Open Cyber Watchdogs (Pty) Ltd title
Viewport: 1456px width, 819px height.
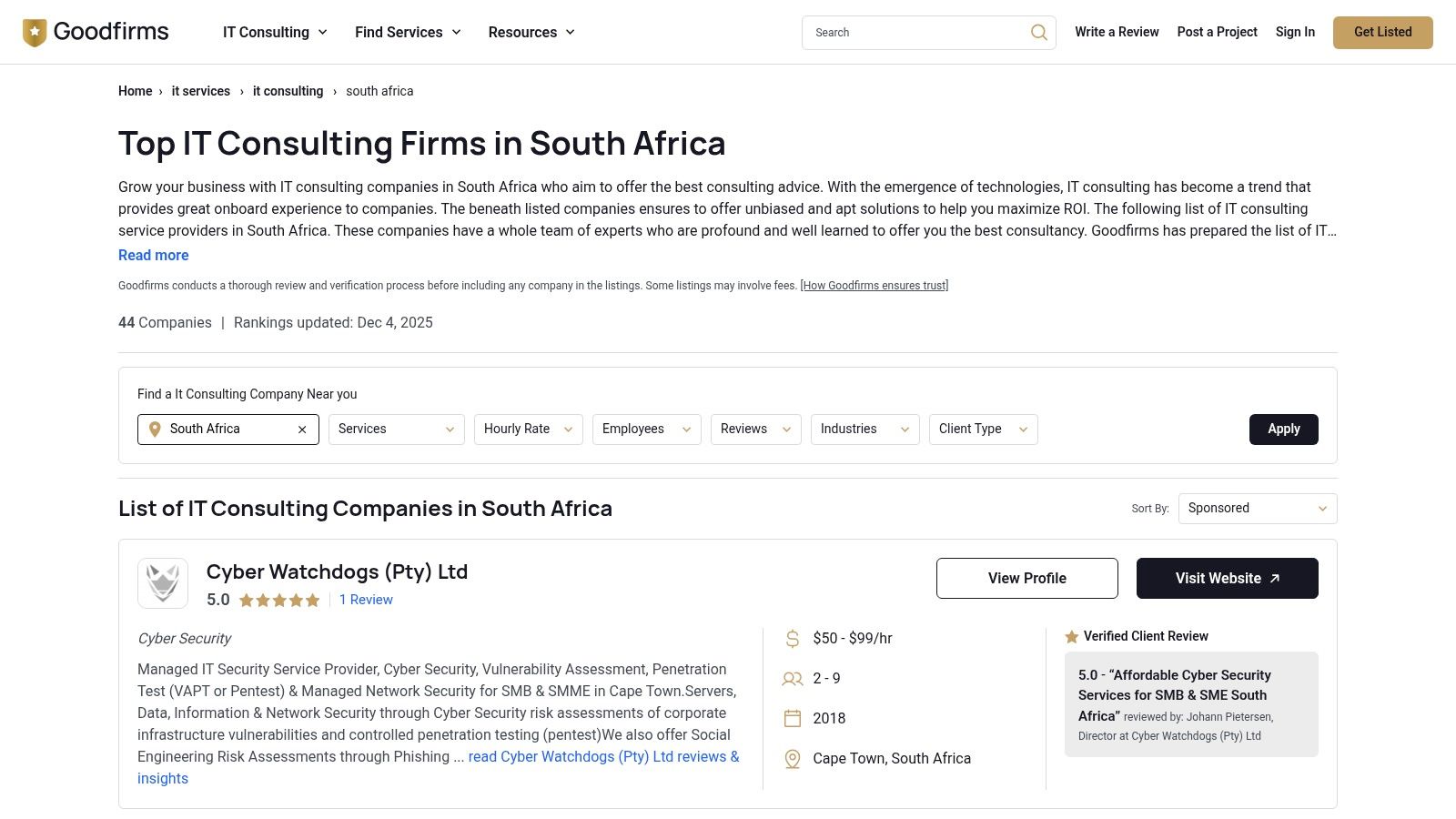(337, 572)
